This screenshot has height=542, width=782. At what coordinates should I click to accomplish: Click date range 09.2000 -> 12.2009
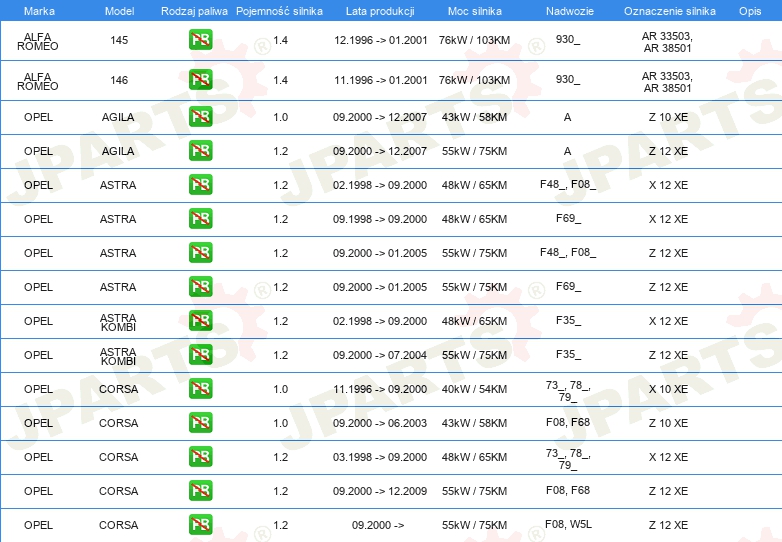pos(380,491)
